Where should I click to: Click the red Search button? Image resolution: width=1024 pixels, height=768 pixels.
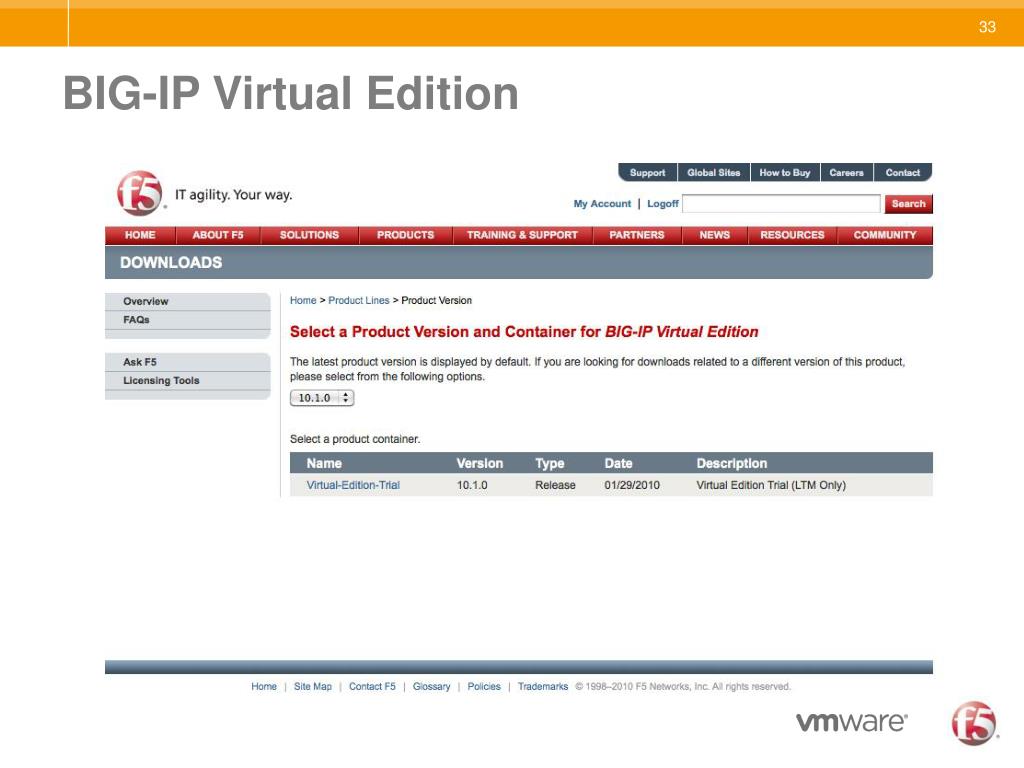pos(908,204)
